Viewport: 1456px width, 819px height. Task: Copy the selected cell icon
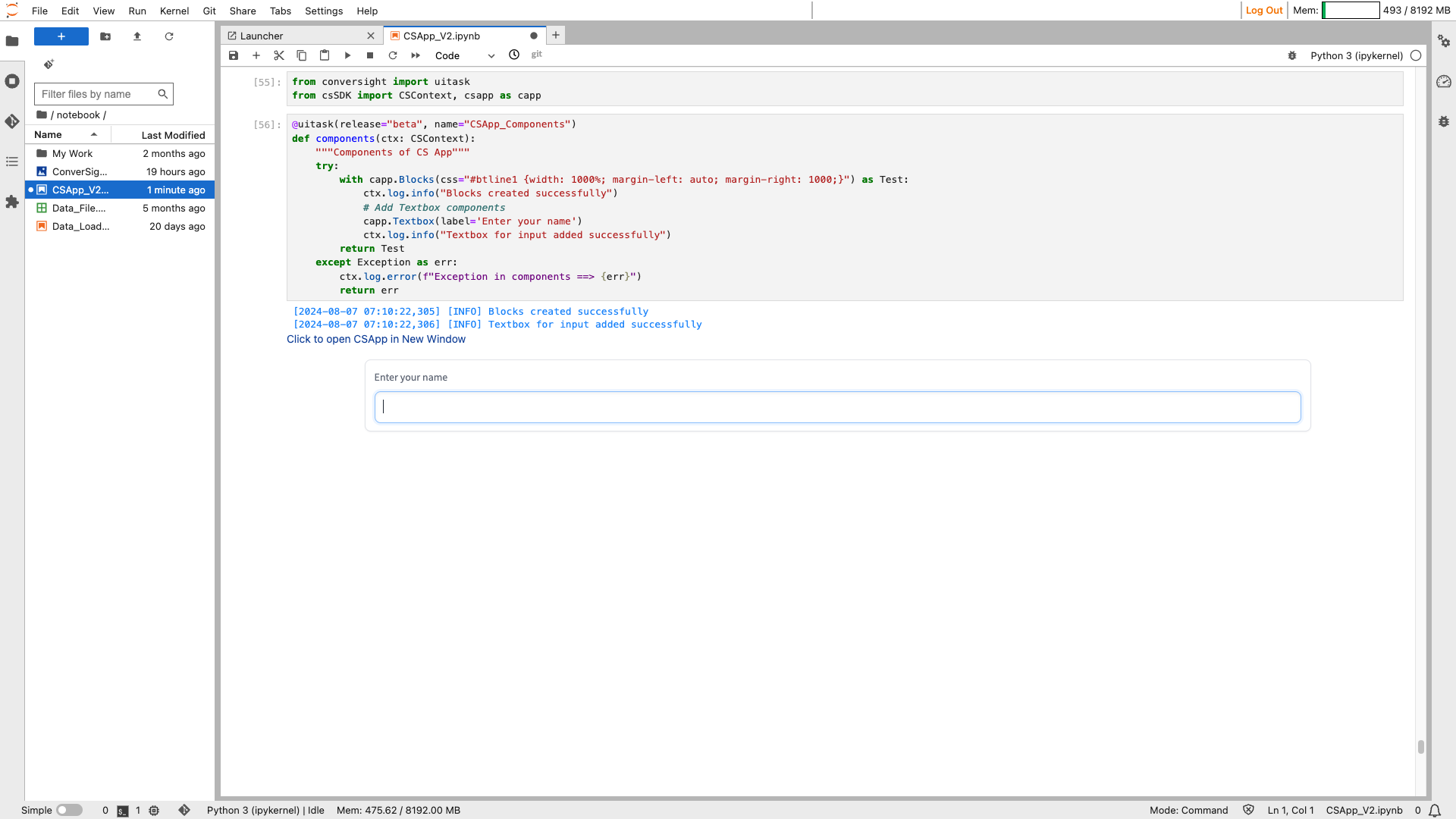(302, 55)
